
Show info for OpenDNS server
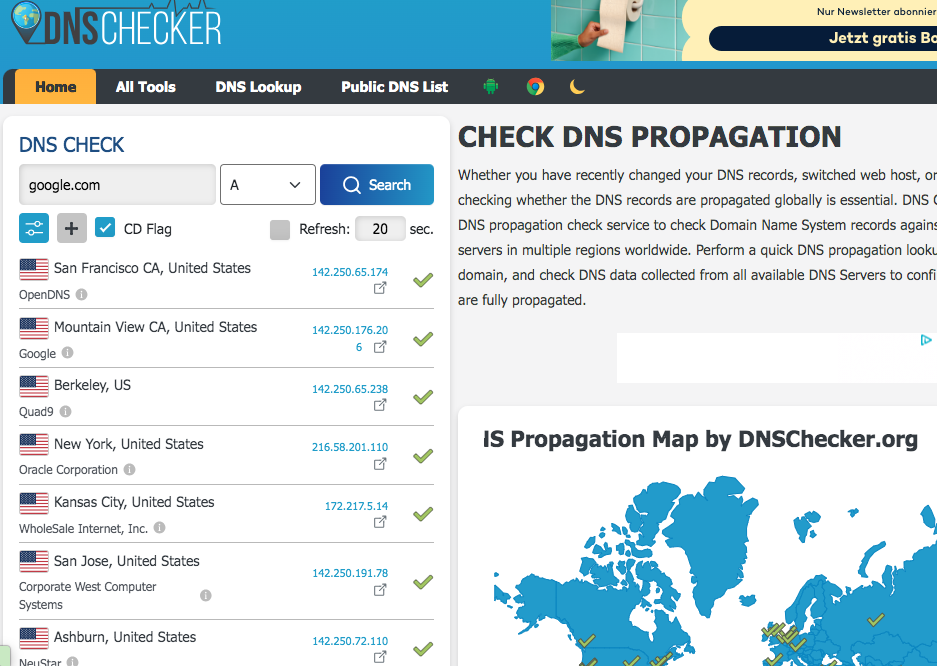(82, 294)
